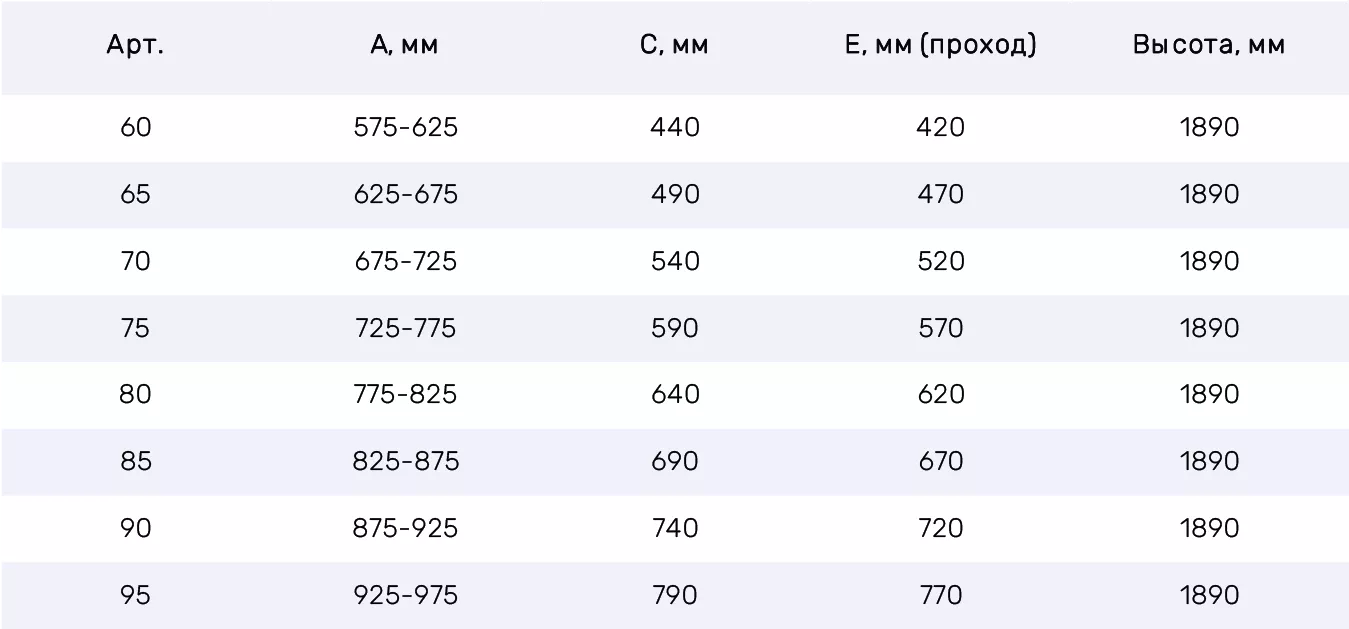
Task: Select the "А, мм" column header
Action: (x=404, y=45)
